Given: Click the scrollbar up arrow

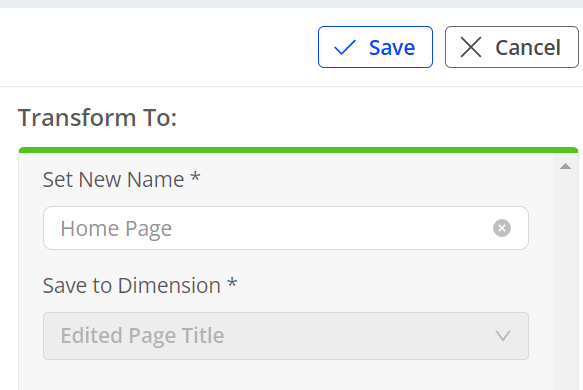Looking at the screenshot, I should tap(565, 166).
